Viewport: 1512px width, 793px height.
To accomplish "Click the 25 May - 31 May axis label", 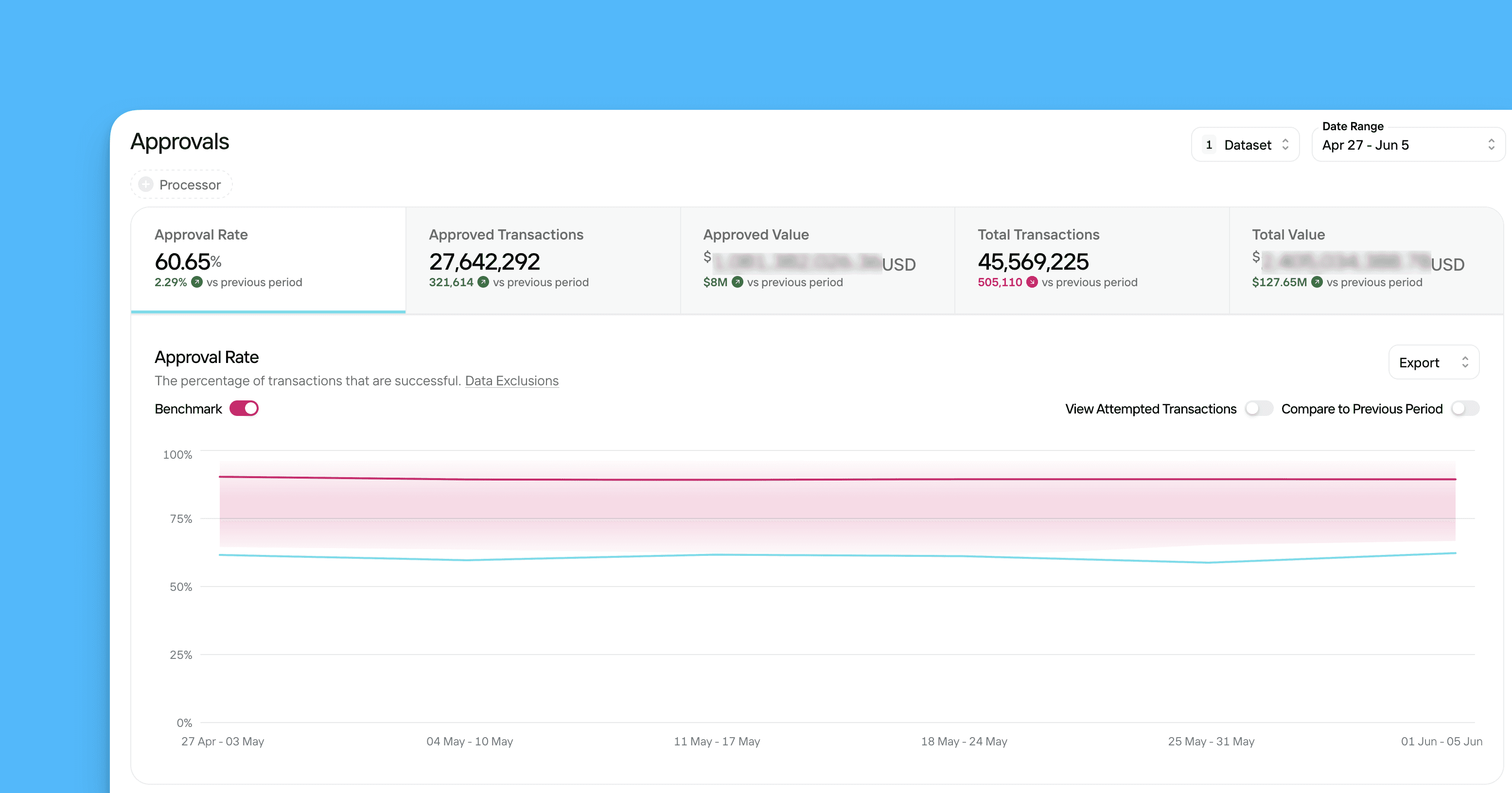I will [x=1211, y=741].
